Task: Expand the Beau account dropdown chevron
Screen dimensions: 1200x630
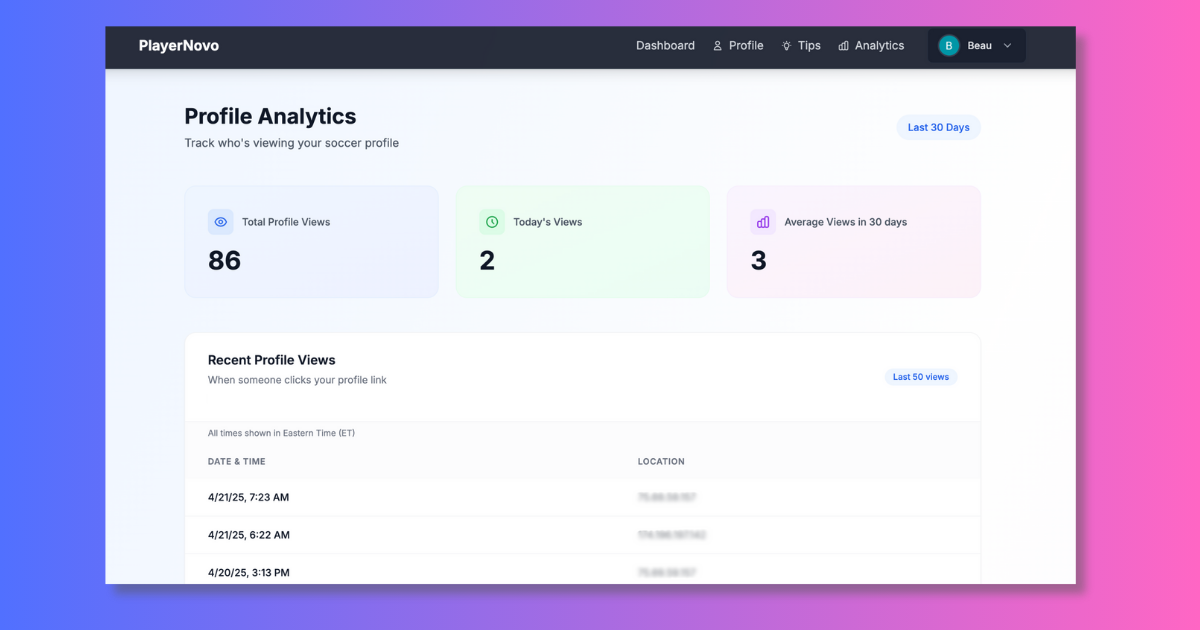Action: point(1006,45)
